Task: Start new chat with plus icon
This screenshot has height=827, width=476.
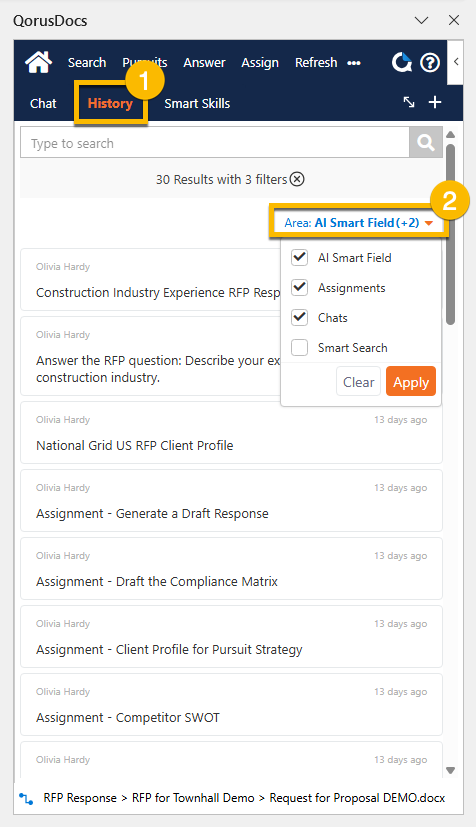Action: tap(435, 102)
